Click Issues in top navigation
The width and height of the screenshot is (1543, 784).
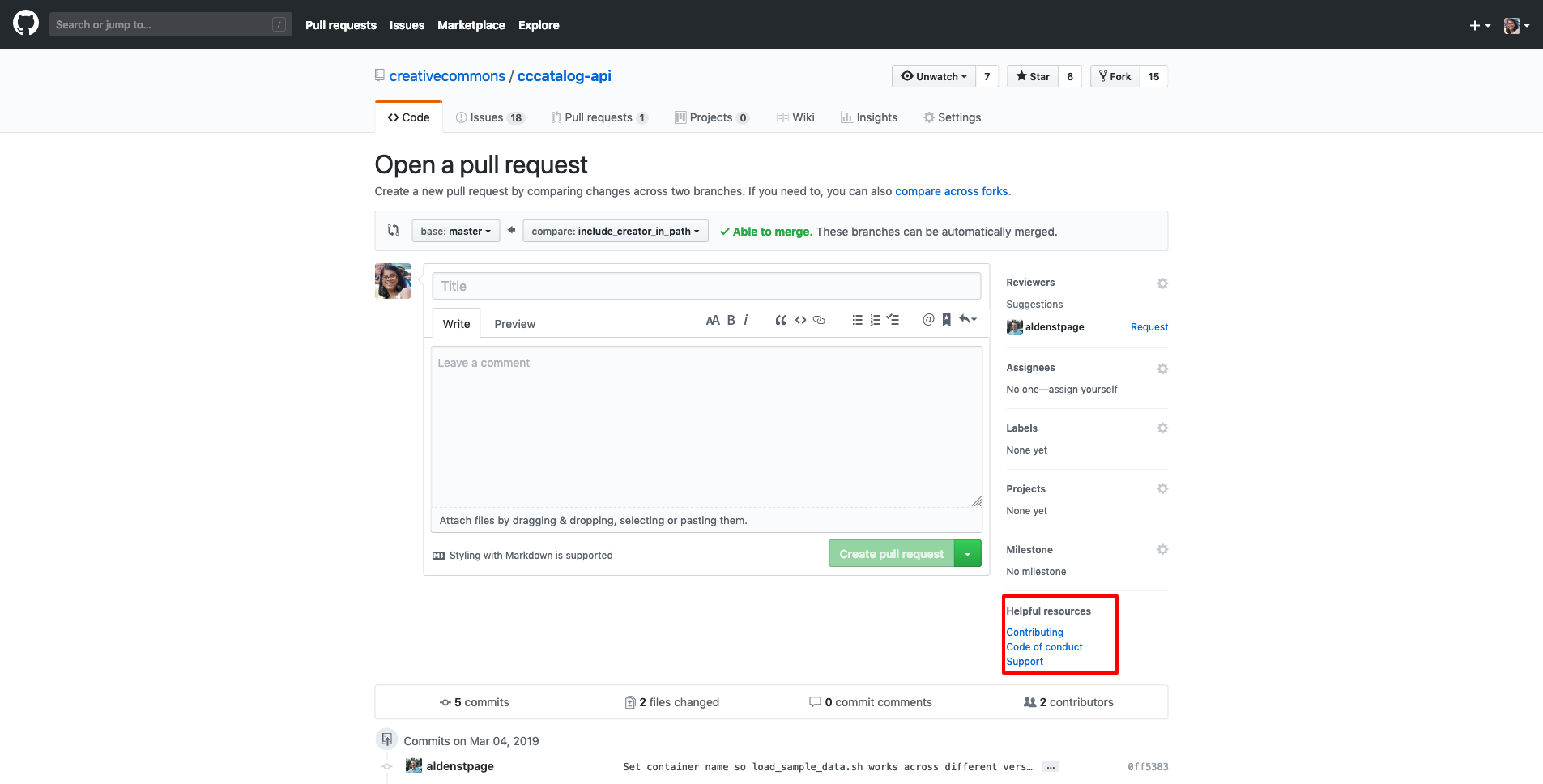point(407,25)
